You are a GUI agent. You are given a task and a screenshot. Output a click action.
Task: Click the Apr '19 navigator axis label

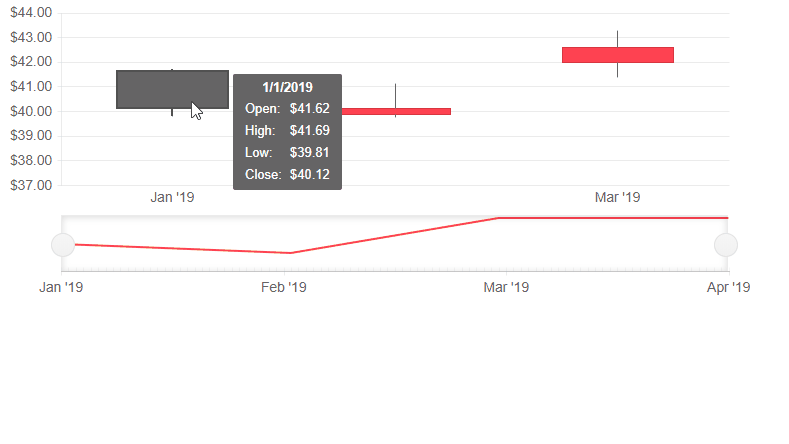point(728,287)
